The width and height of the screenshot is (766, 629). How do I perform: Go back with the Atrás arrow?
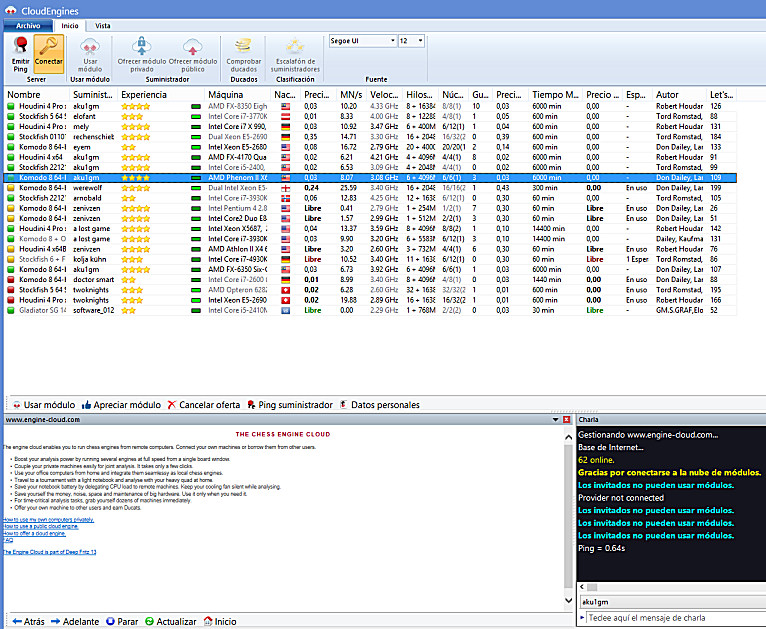(28, 621)
